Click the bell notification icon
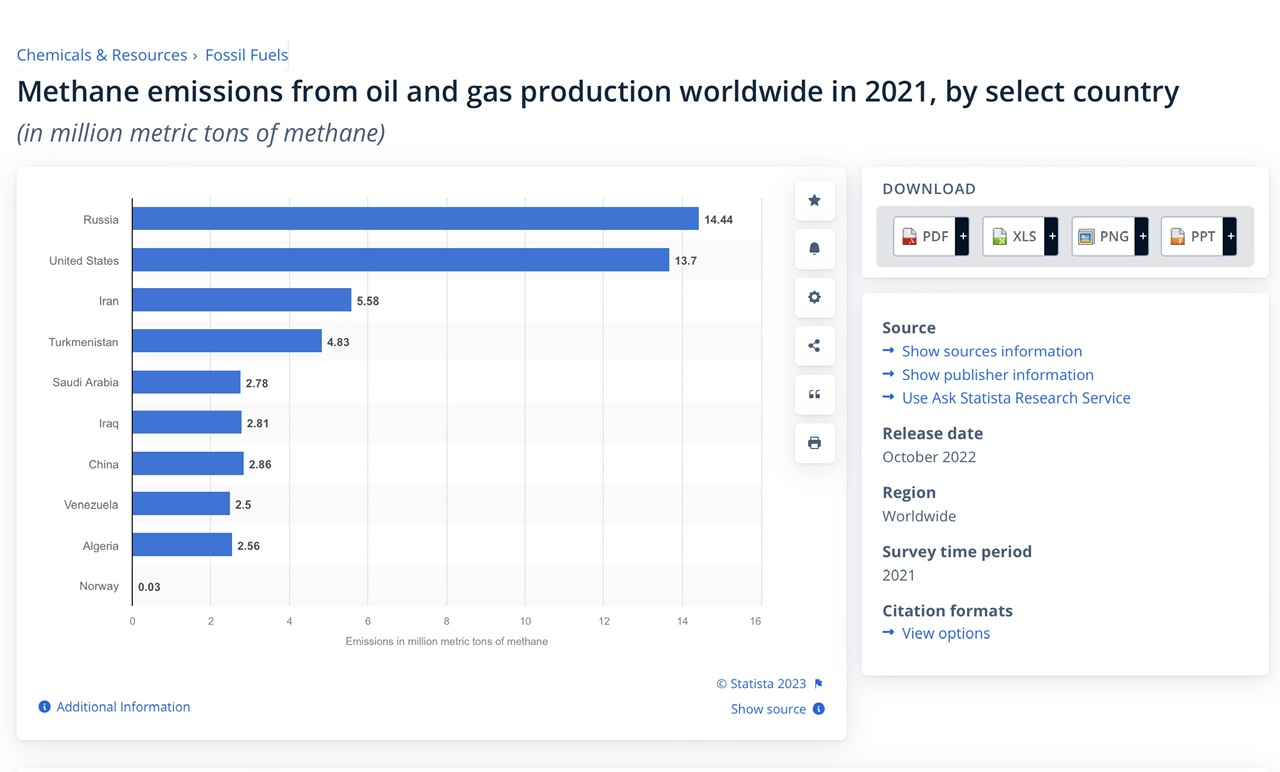The width and height of the screenshot is (1280, 772). click(x=814, y=249)
